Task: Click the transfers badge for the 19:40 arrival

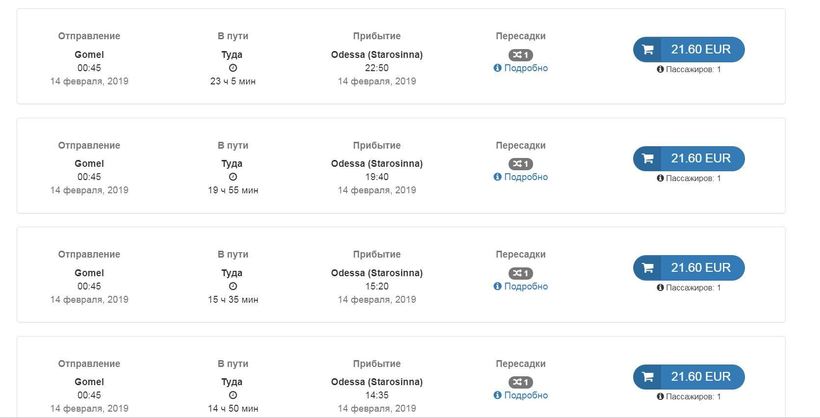Action: tap(520, 163)
